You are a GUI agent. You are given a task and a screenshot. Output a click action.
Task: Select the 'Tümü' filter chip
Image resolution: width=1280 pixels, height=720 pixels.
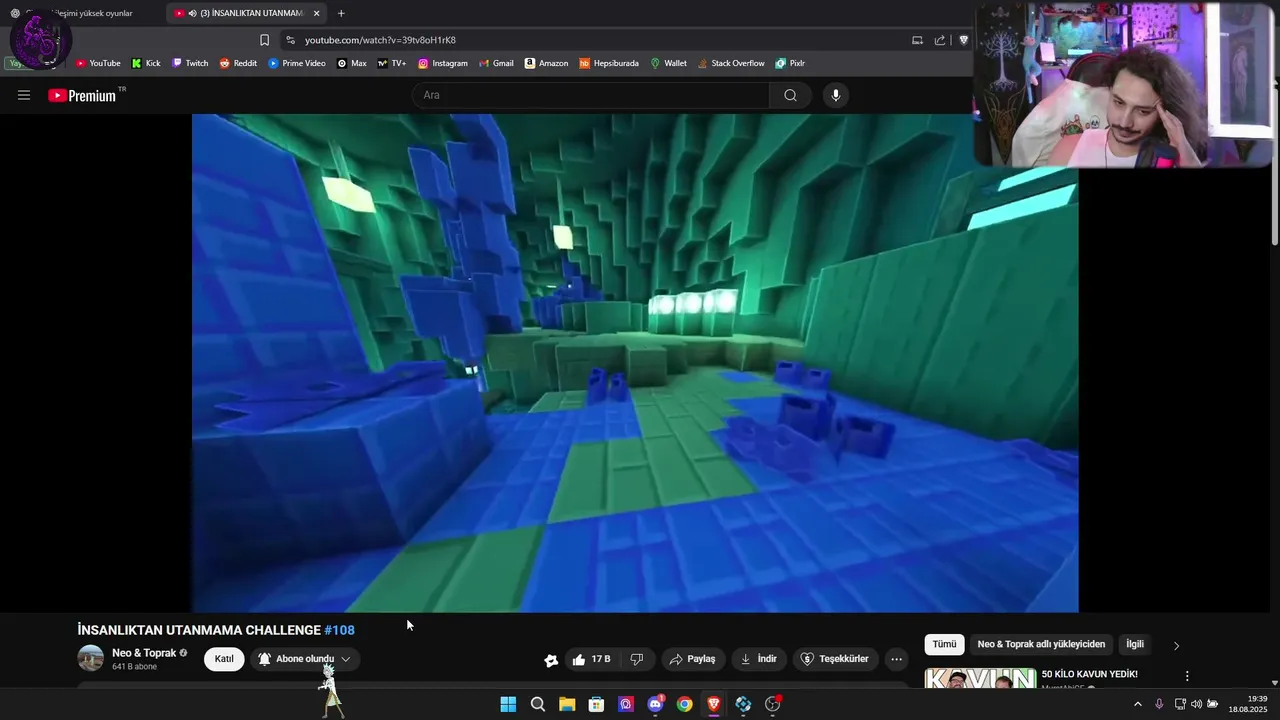[x=945, y=644]
